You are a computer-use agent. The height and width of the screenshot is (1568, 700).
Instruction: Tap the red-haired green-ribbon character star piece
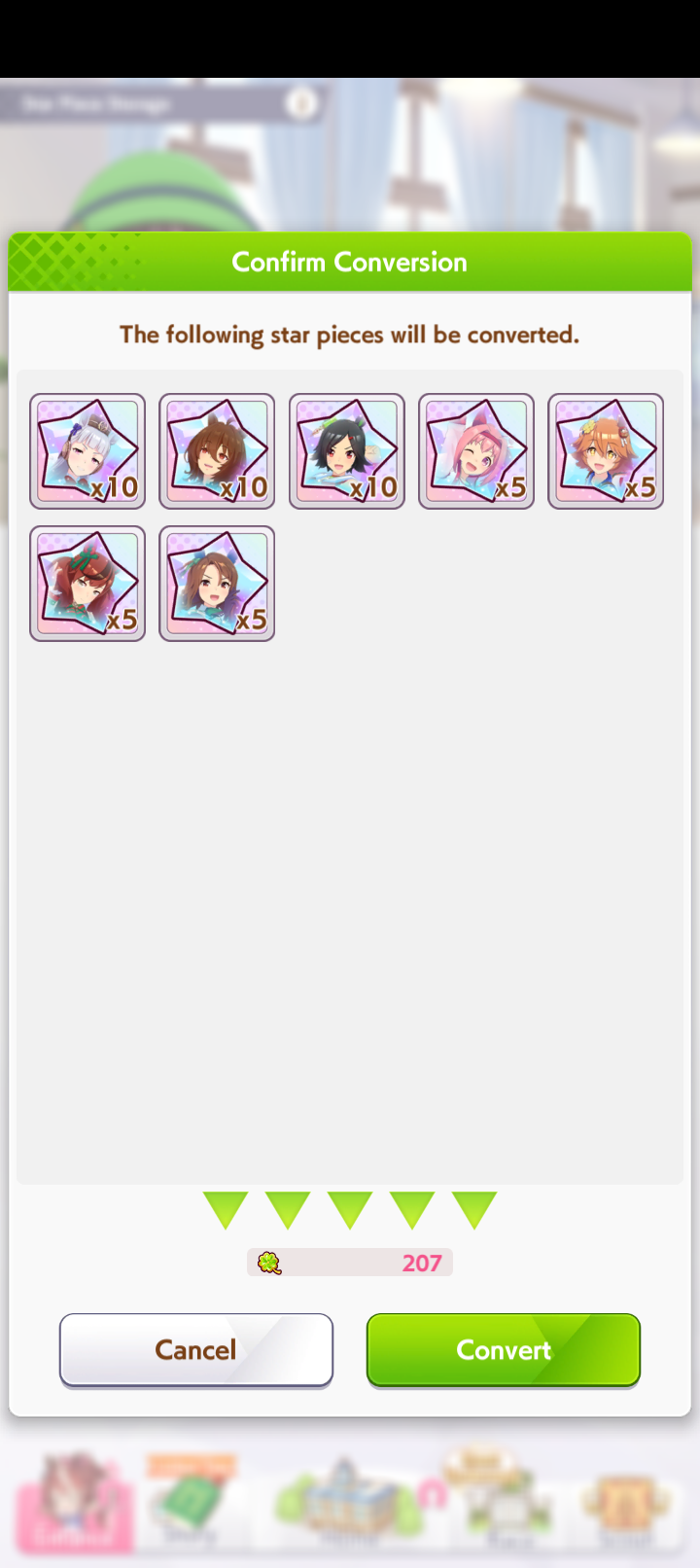[x=87, y=584]
